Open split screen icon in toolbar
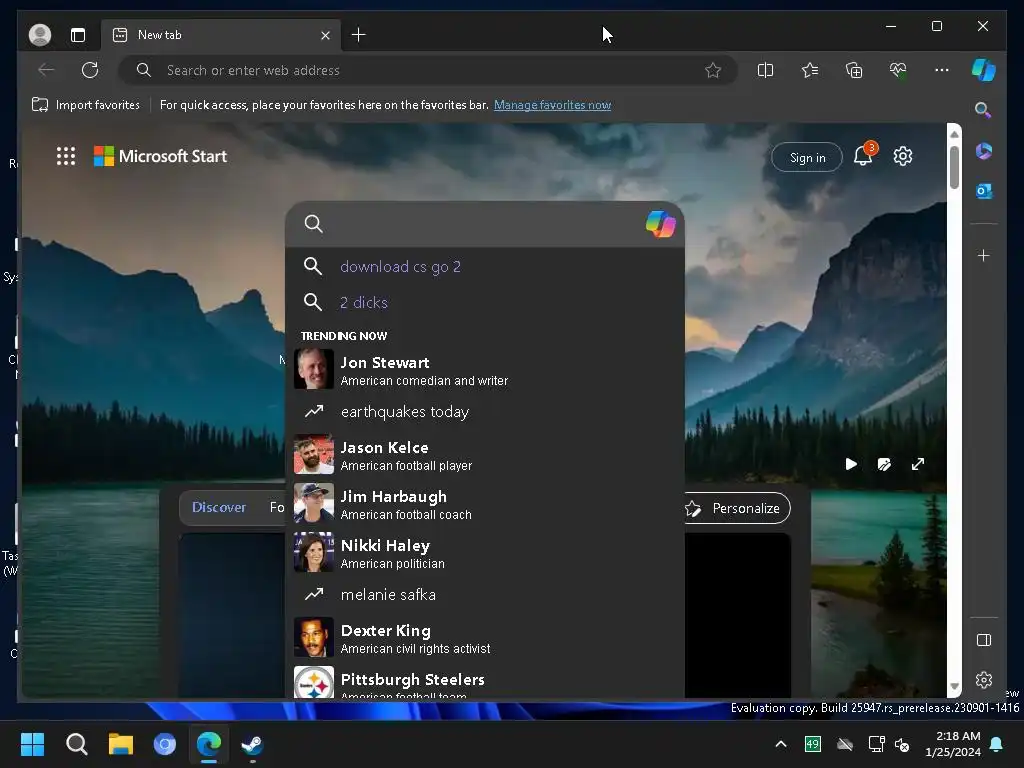This screenshot has width=1024, height=768. [765, 70]
